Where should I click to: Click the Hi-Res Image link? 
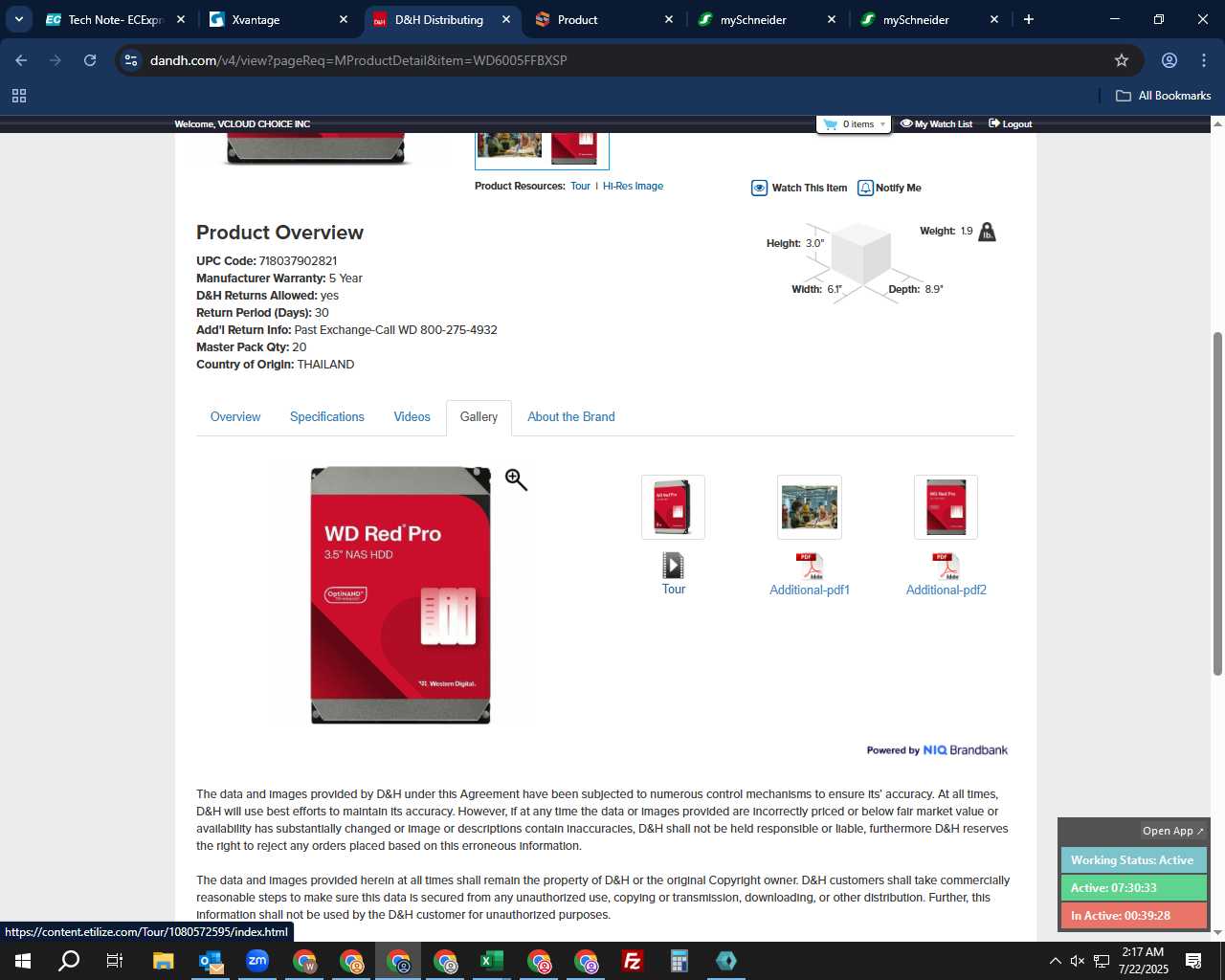tap(633, 187)
